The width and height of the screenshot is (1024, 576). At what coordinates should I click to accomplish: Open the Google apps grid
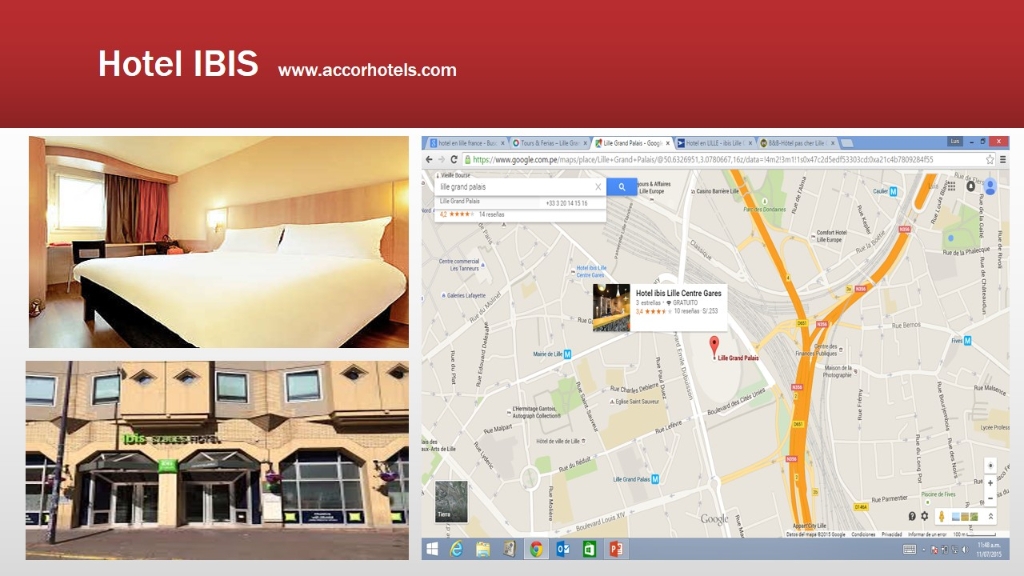952,187
